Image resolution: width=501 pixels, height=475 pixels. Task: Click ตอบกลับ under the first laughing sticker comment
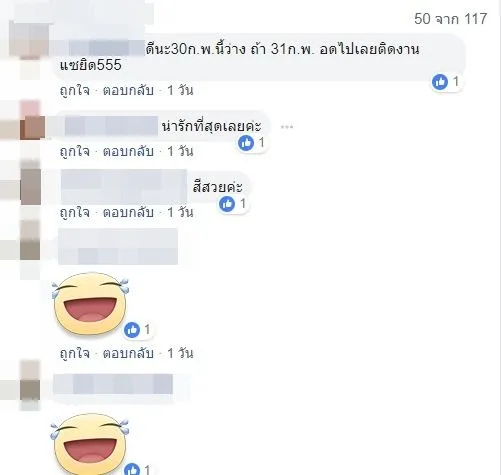(128, 353)
